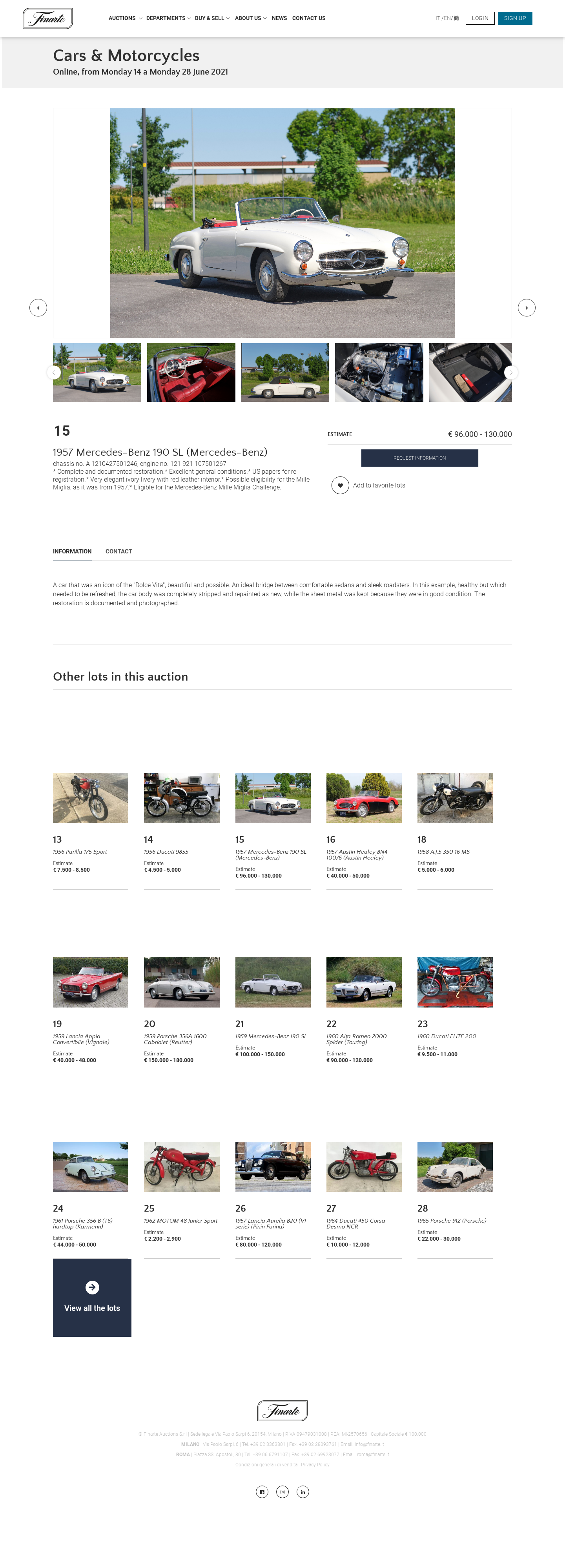Go to previous lot arrow
Image resolution: width=565 pixels, height=1568 pixels.
click(38, 307)
